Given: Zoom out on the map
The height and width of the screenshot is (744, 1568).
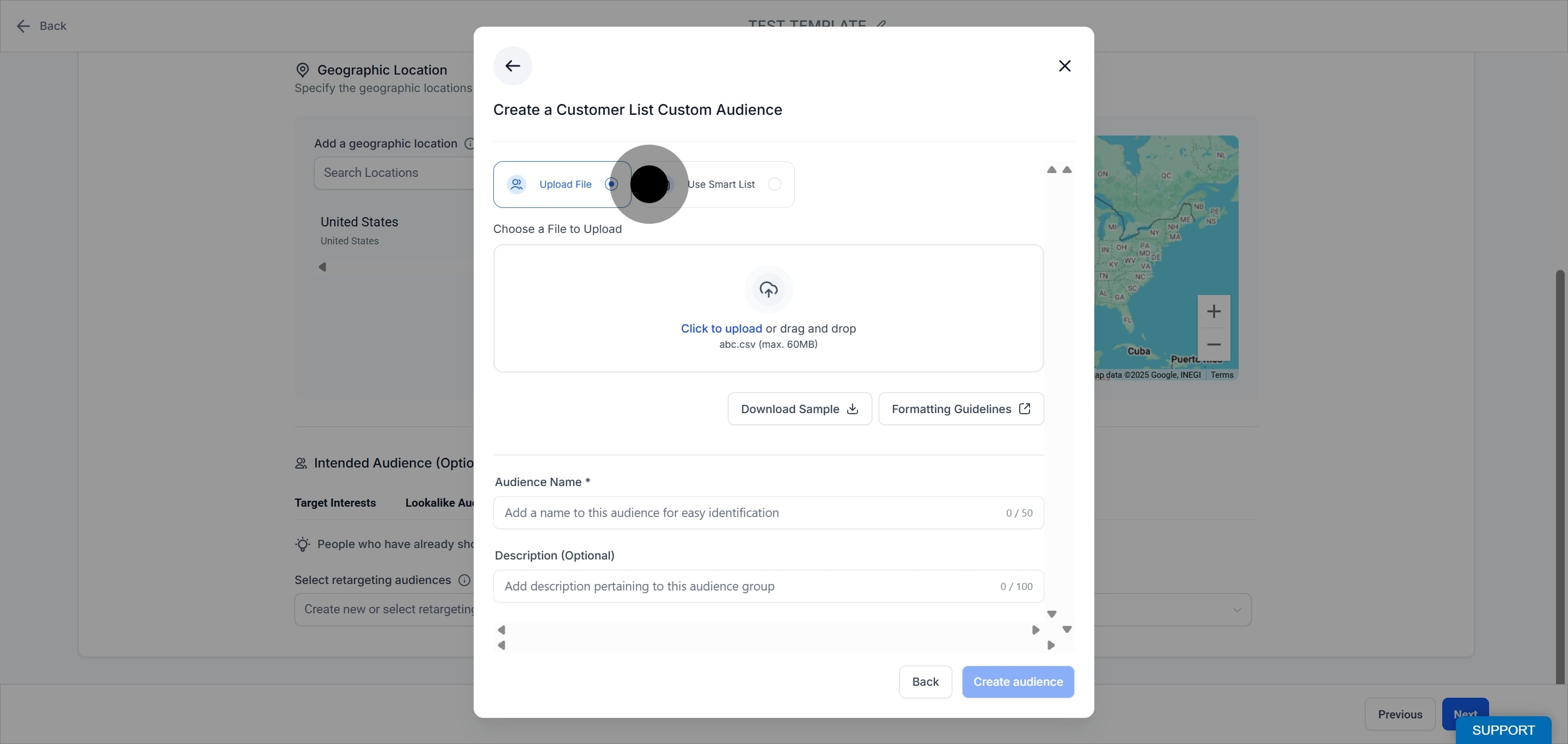Looking at the screenshot, I should pos(1214,345).
